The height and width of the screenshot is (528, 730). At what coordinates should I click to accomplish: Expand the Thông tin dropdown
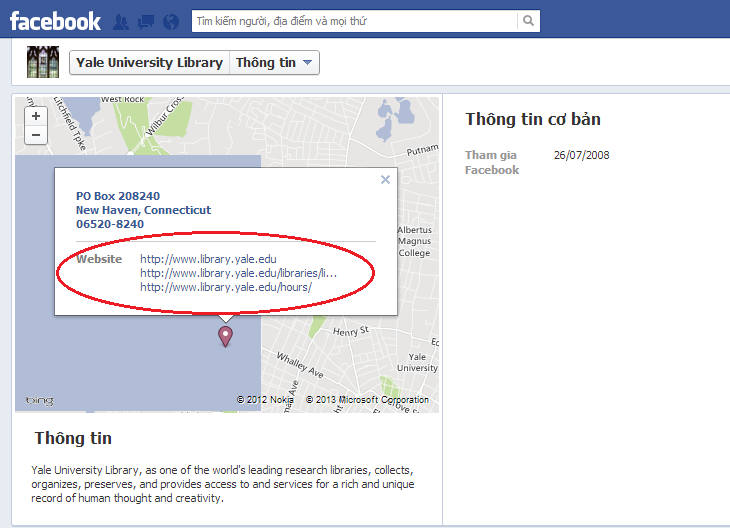(x=275, y=63)
